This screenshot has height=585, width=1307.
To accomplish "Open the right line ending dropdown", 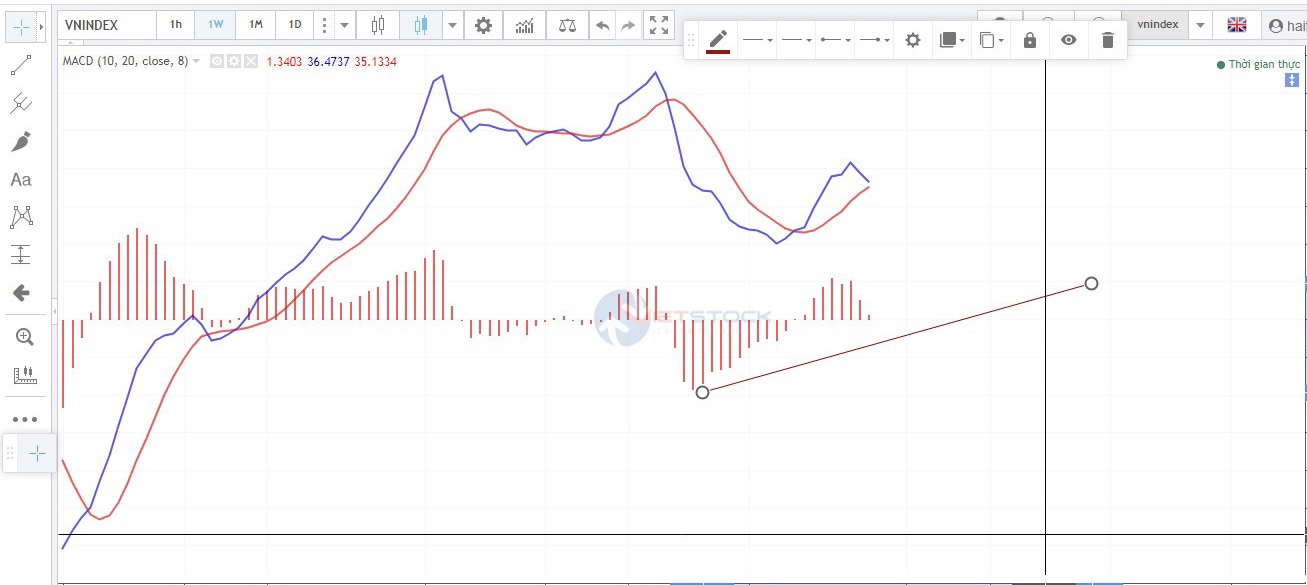I will 874,40.
